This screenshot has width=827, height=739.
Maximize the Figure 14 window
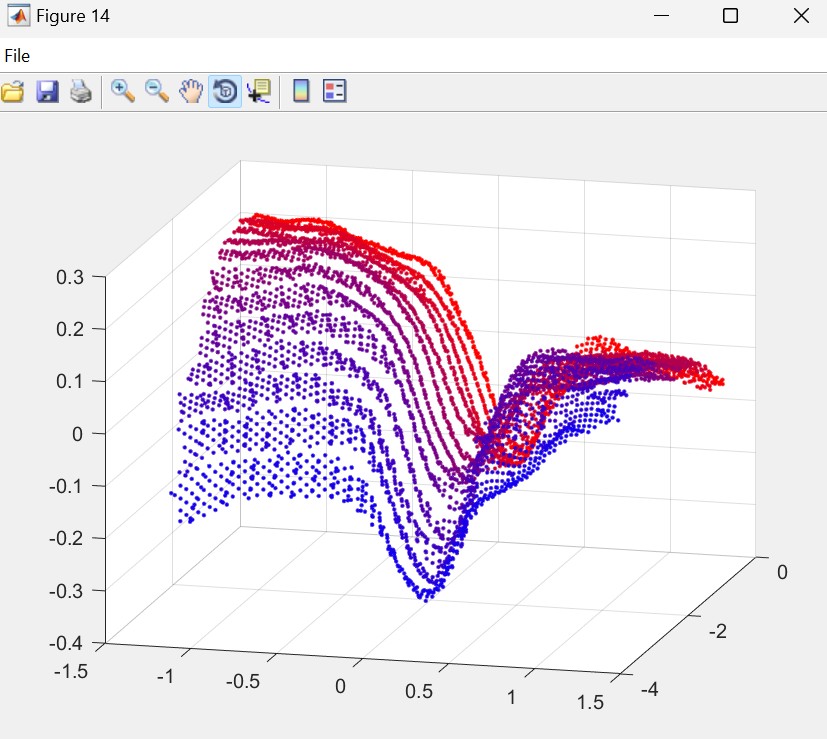click(730, 16)
